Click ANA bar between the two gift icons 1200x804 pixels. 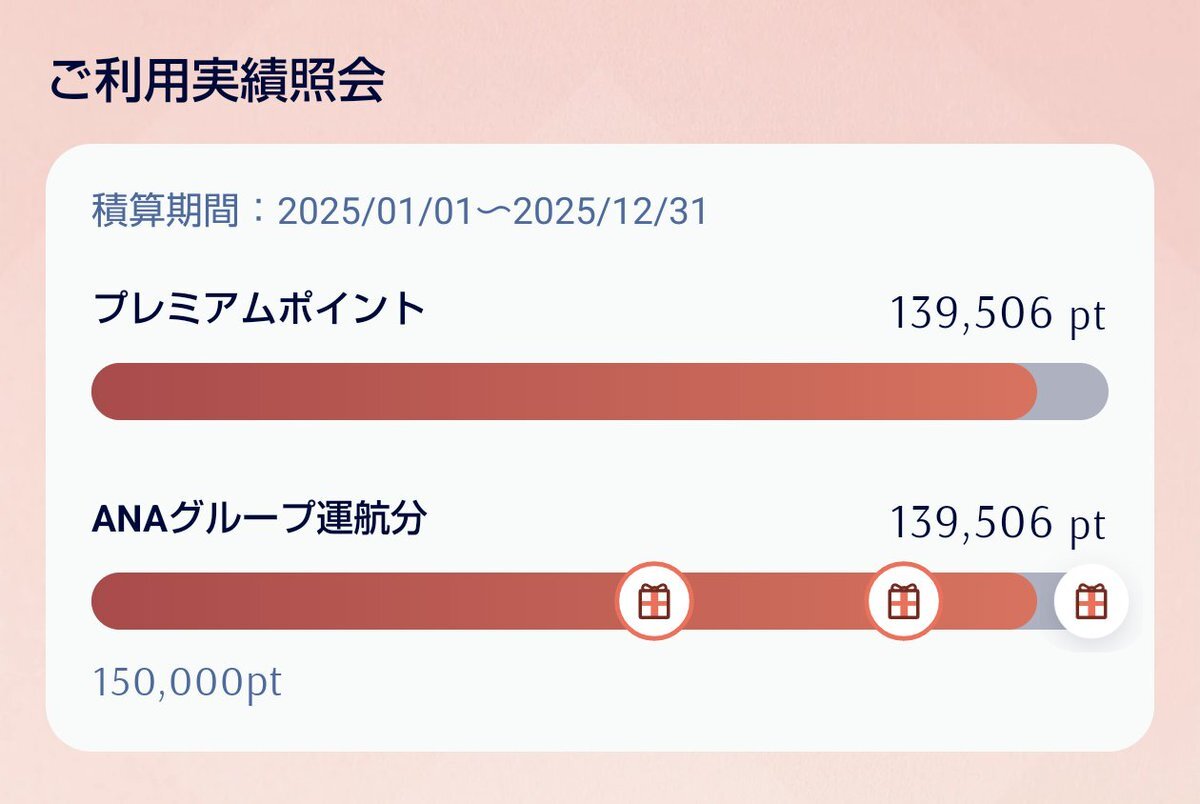tap(778, 601)
